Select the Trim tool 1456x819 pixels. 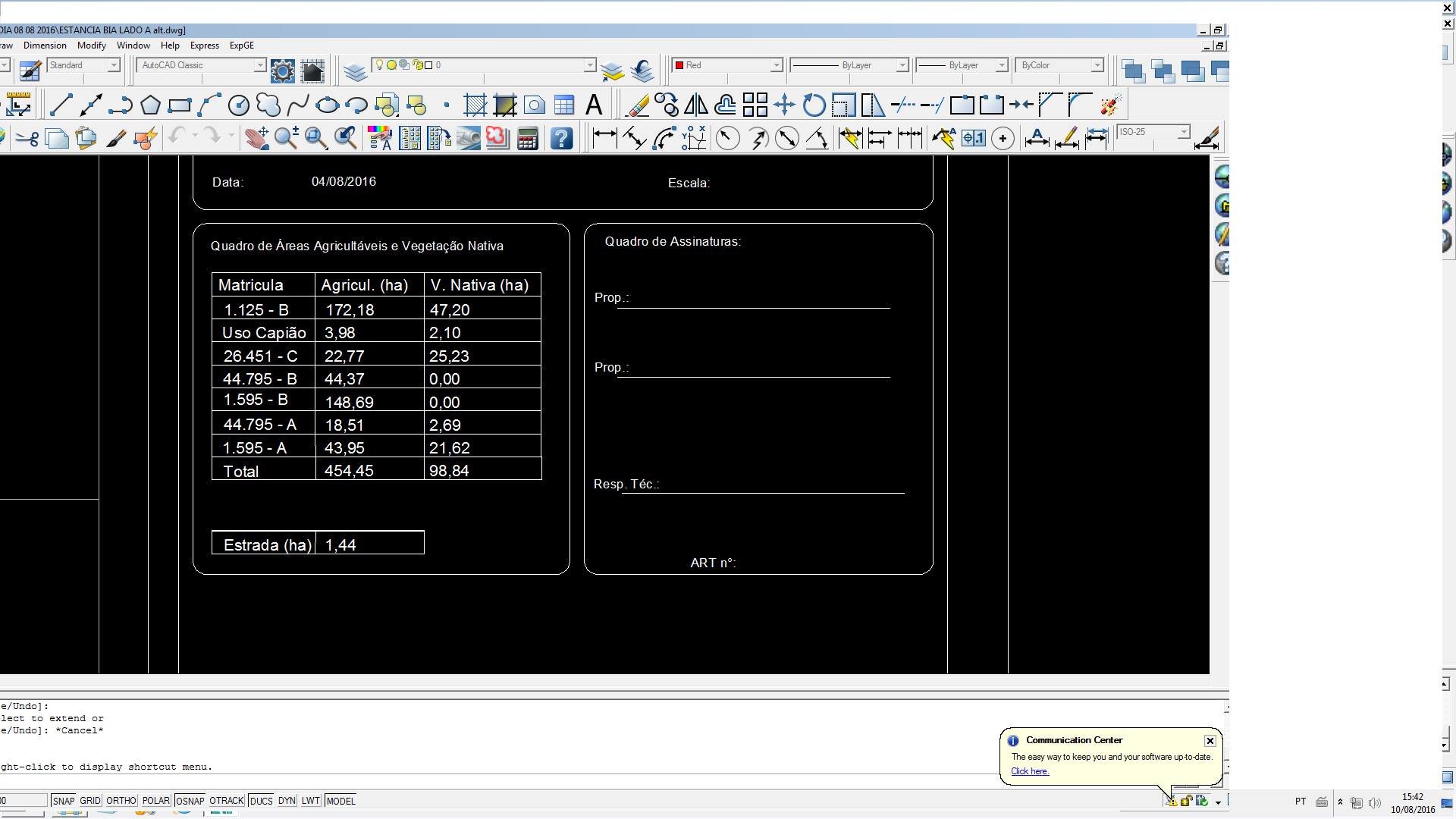point(903,105)
